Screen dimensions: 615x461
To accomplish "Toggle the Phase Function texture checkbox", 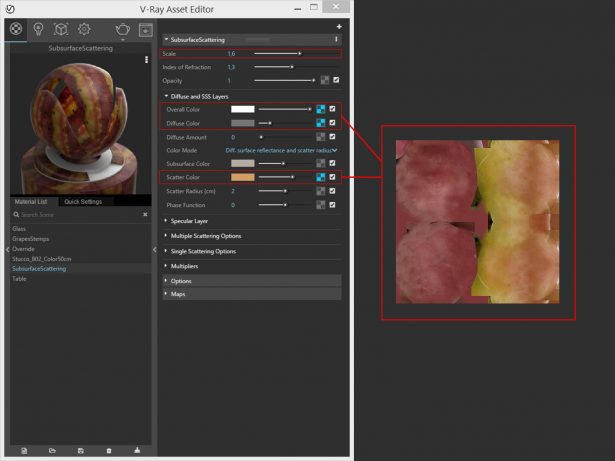I will click(x=332, y=204).
